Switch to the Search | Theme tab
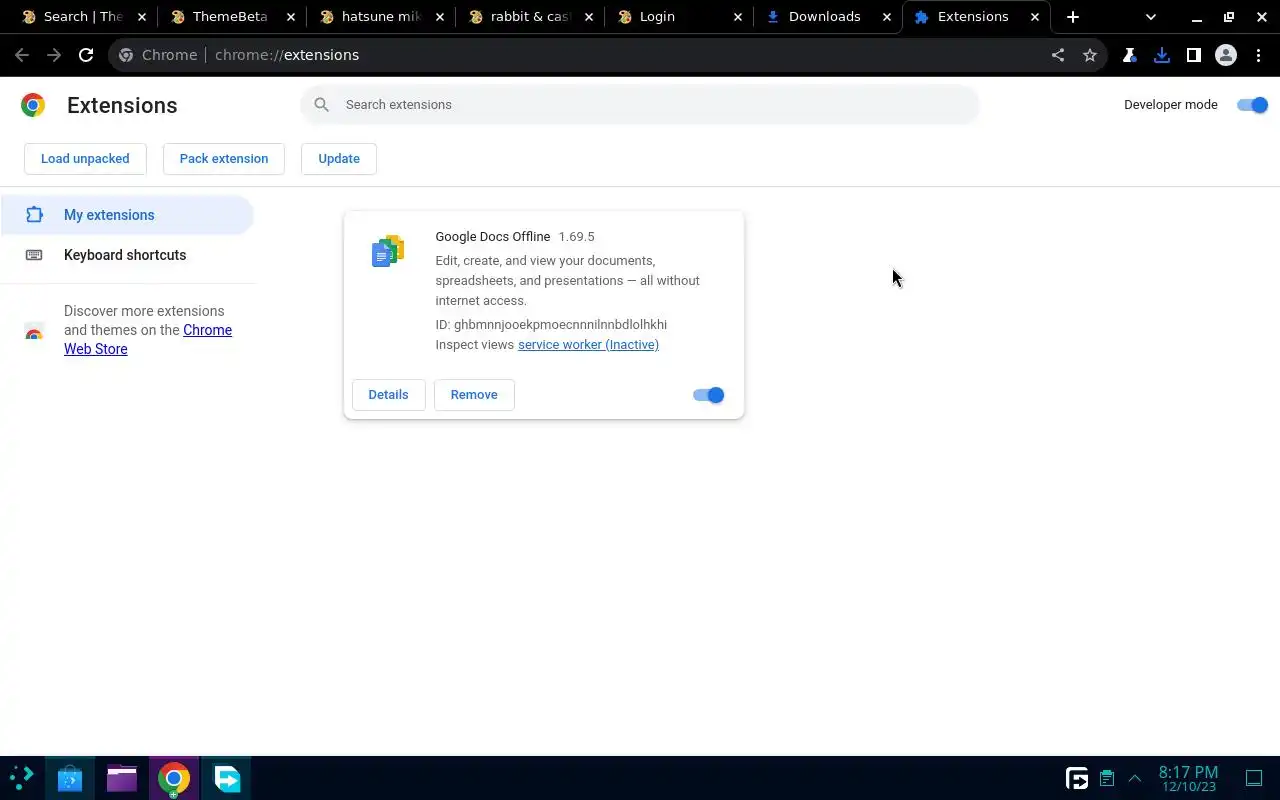 tap(84, 17)
